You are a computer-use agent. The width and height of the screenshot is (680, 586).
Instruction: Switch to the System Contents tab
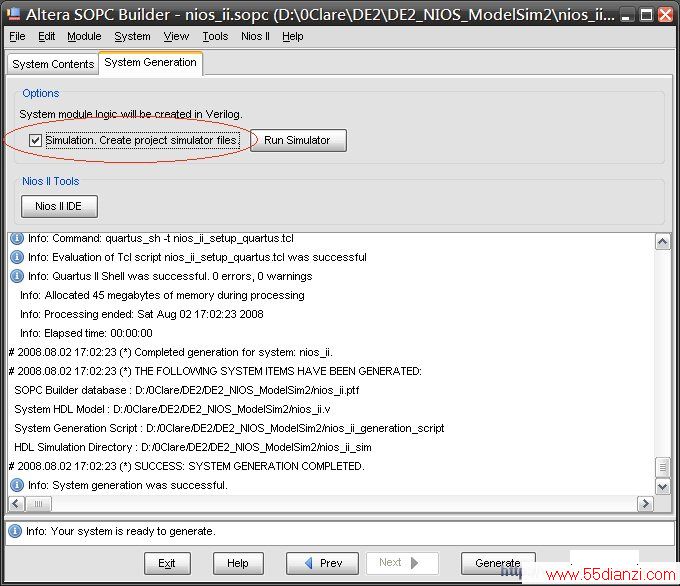click(x=53, y=64)
